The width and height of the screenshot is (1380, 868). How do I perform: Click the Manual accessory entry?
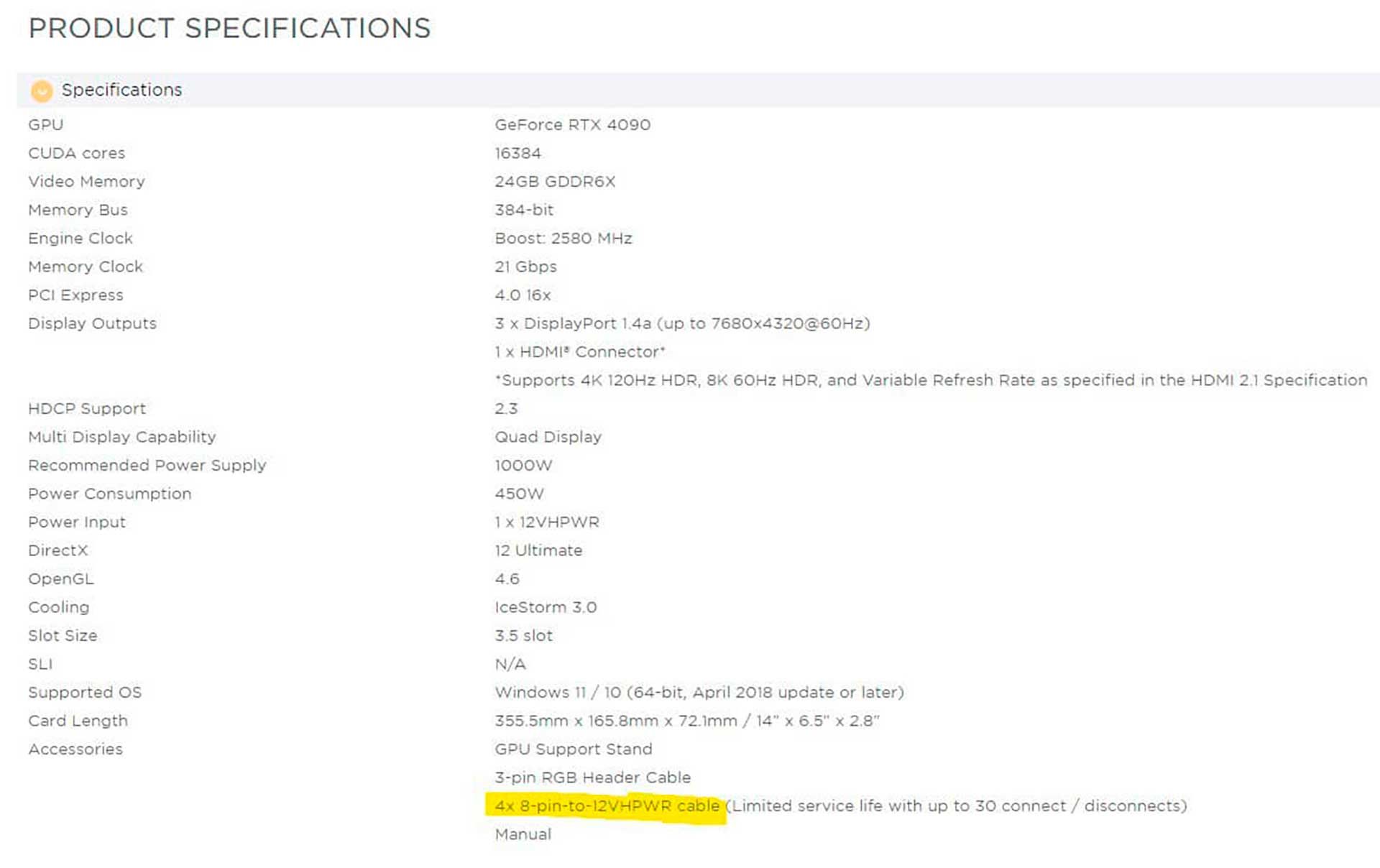523,835
